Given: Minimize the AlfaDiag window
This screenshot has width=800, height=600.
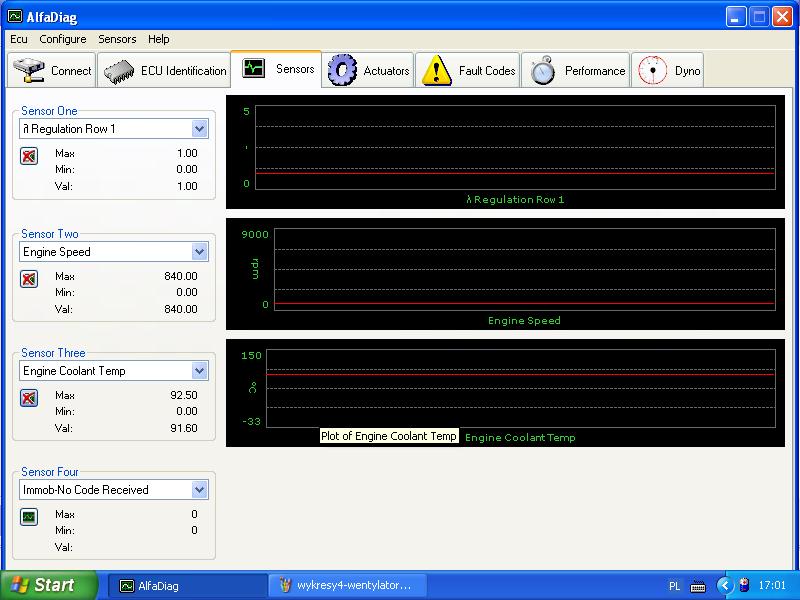Looking at the screenshot, I should coord(735,17).
